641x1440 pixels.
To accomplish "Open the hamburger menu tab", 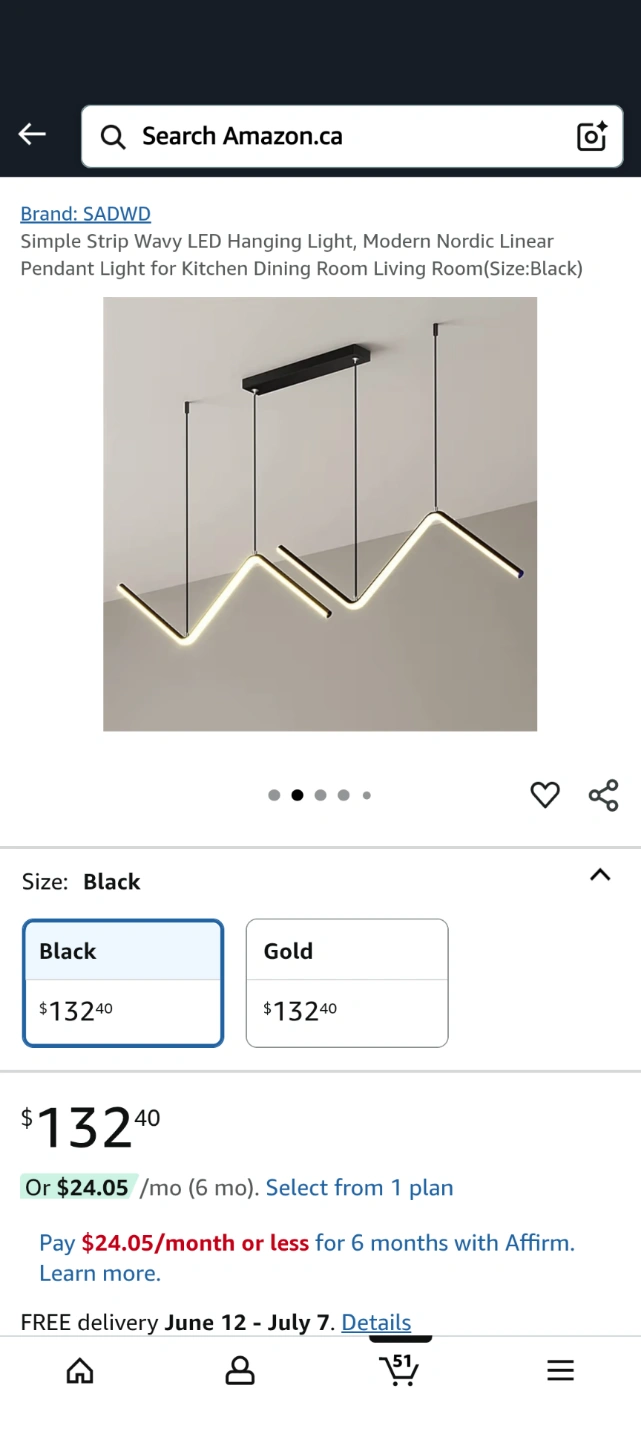I will click(x=561, y=1370).
